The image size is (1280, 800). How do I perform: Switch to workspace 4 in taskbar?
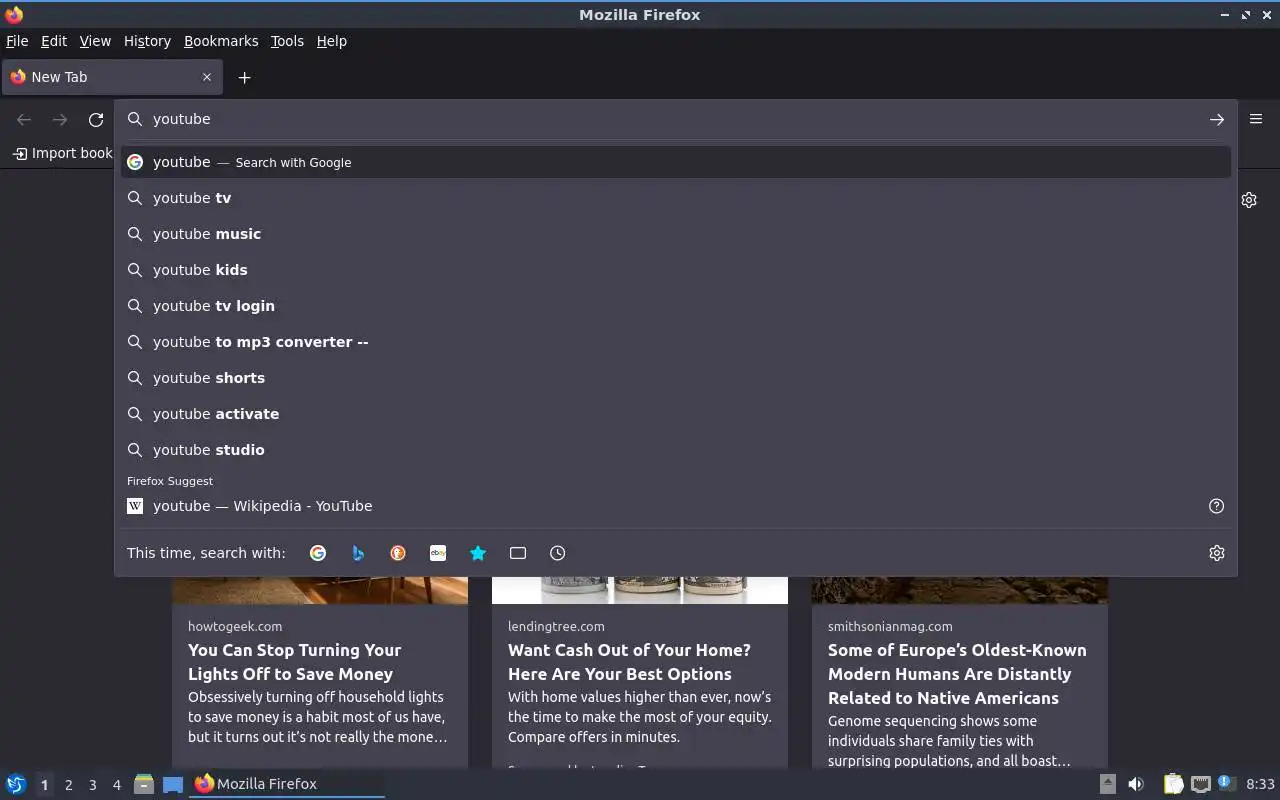116,785
